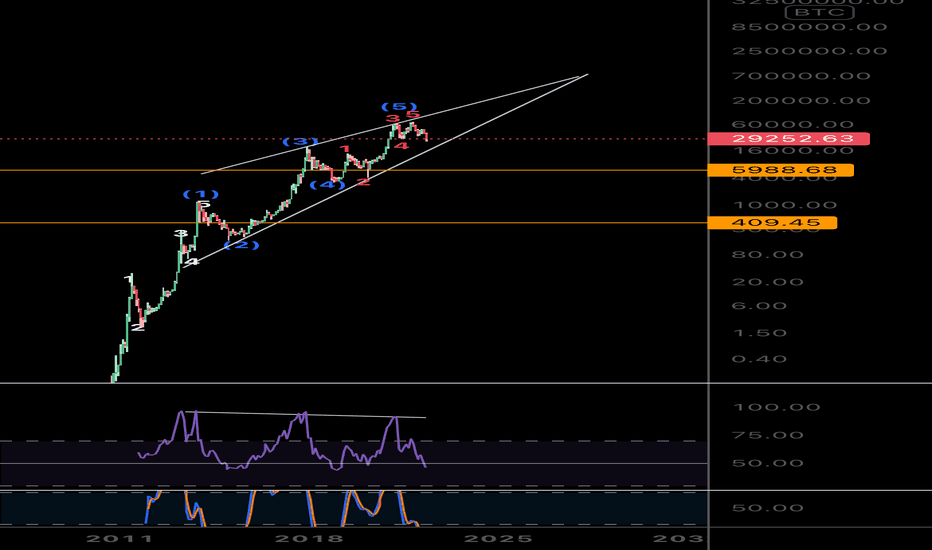Click the 75.00 label on RSI axis
Screen dimensions: 932x550
(768, 435)
